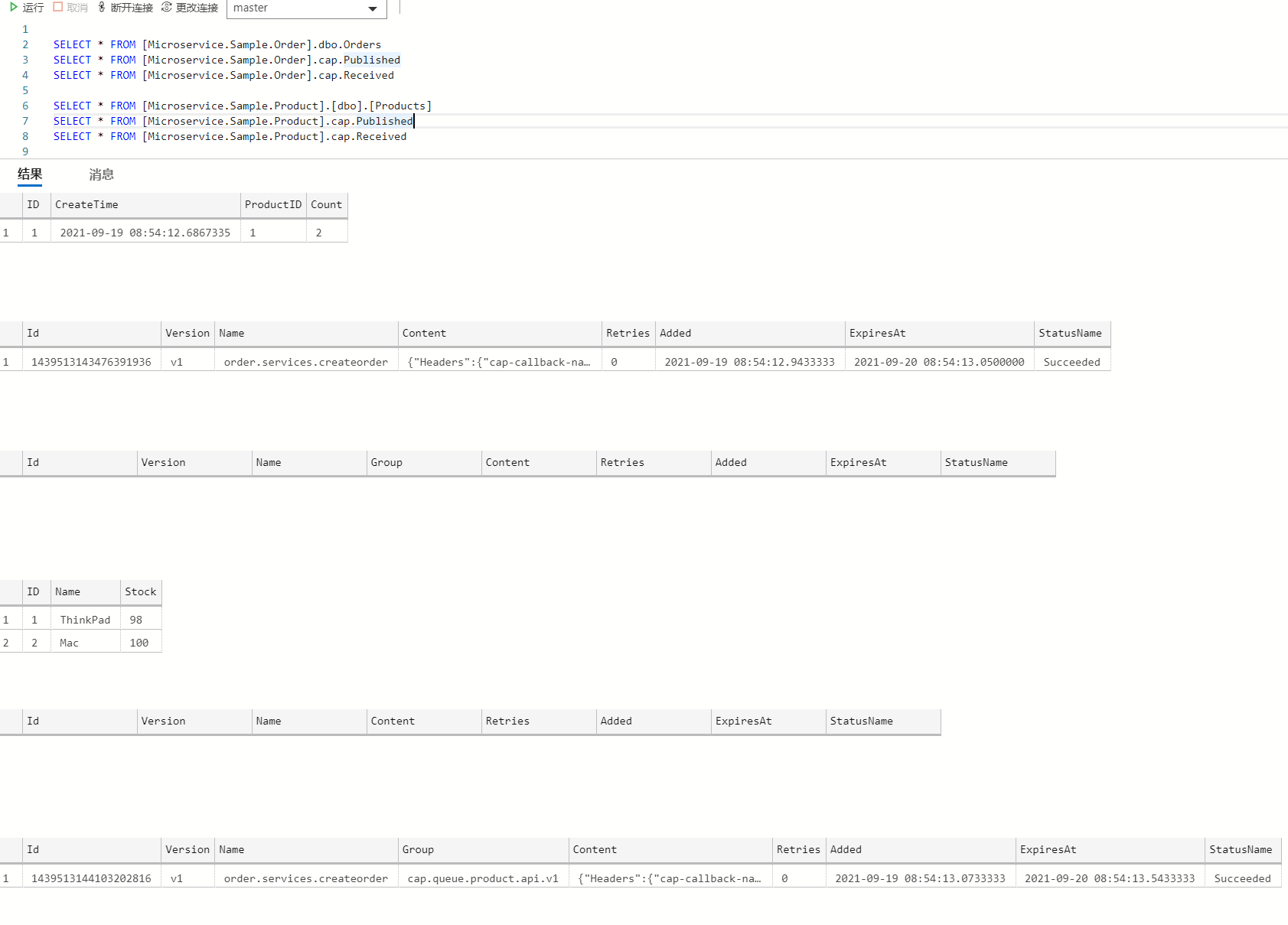The width and height of the screenshot is (1288, 925).
Task: Select the ThinkPad cell in Products results
Action: coord(85,620)
